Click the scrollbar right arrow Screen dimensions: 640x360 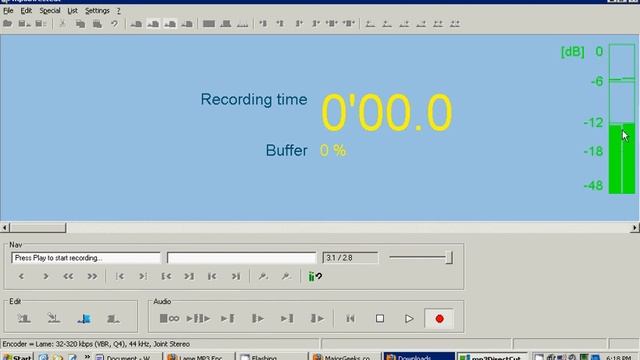[635, 228]
